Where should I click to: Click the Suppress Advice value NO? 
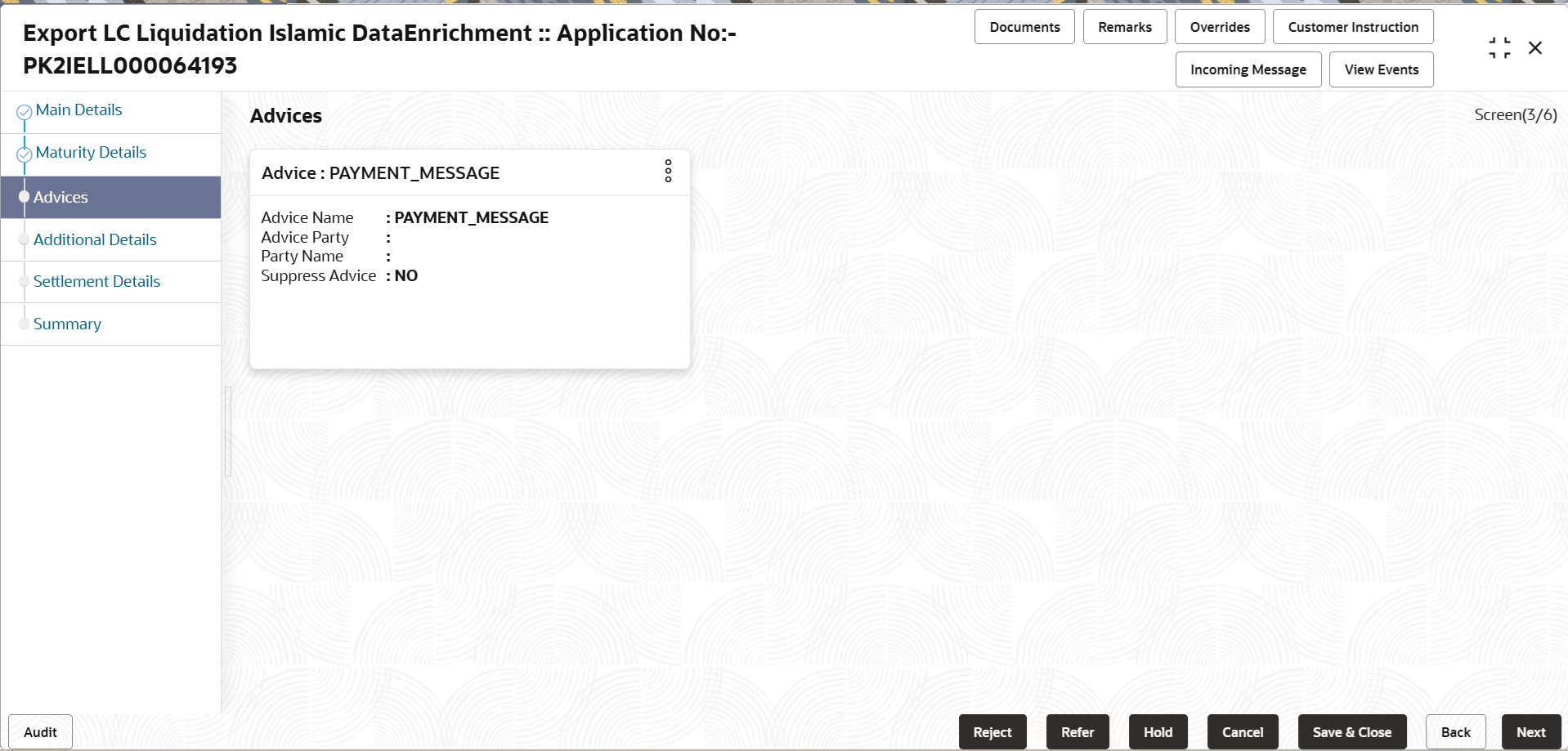(406, 276)
